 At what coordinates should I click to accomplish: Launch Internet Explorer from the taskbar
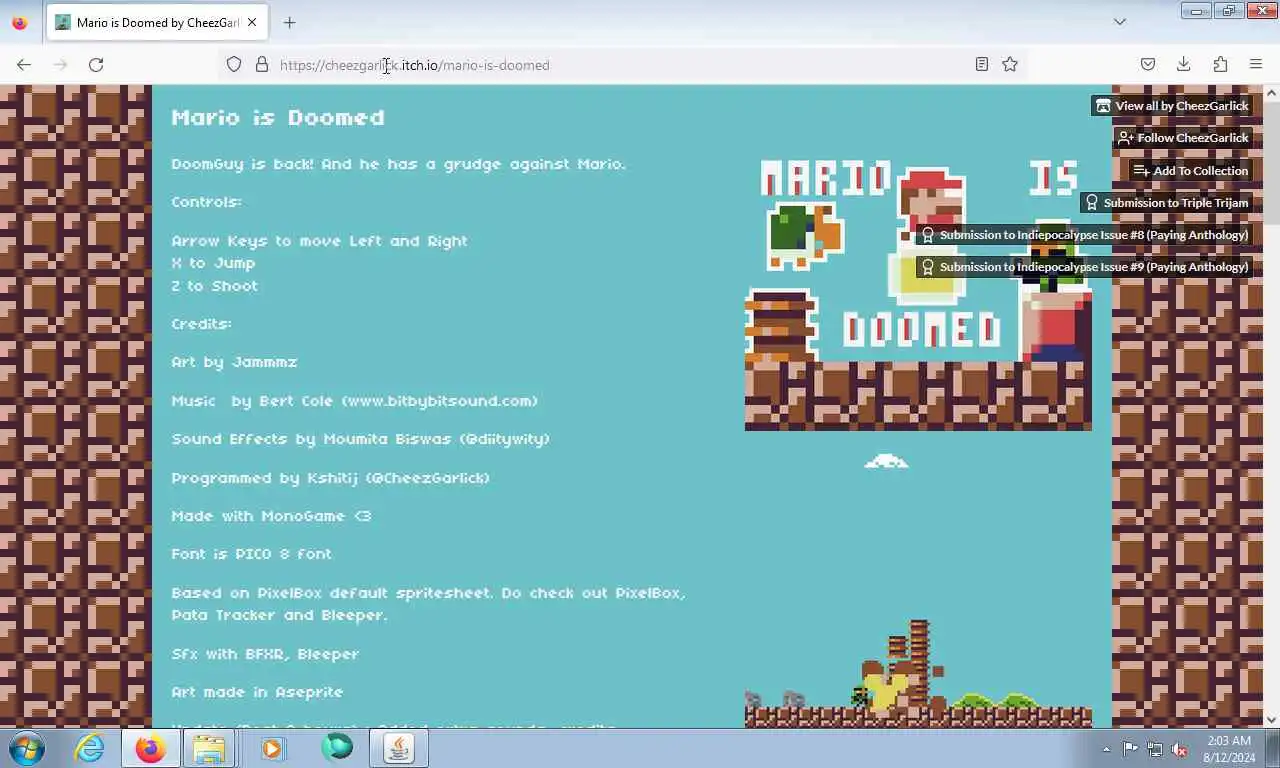pyautogui.click(x=89, y=748)
